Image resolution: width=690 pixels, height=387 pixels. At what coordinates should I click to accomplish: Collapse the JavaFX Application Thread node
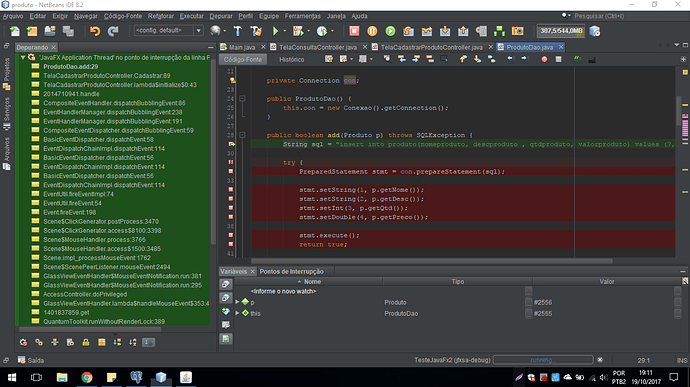click(23, 57)
